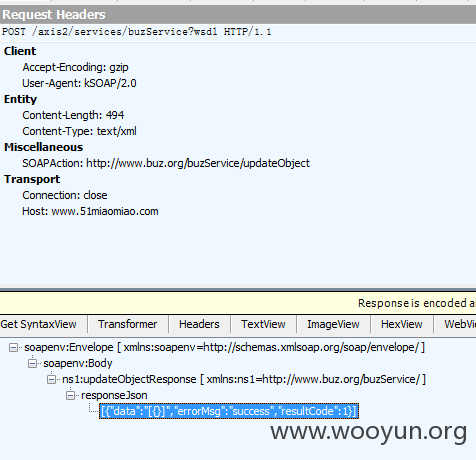Select the Content-Type: text/xml header
The width and height of the screenshot is (476, 460).
79,131
